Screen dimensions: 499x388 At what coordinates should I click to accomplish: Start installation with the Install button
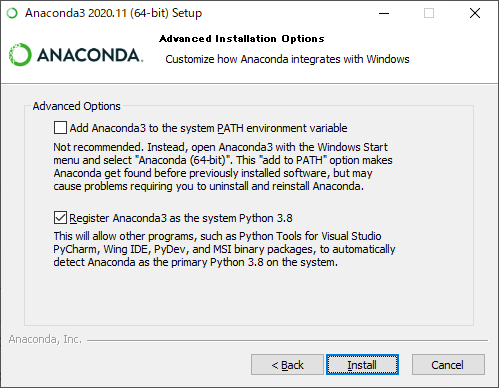click(362, 365)
